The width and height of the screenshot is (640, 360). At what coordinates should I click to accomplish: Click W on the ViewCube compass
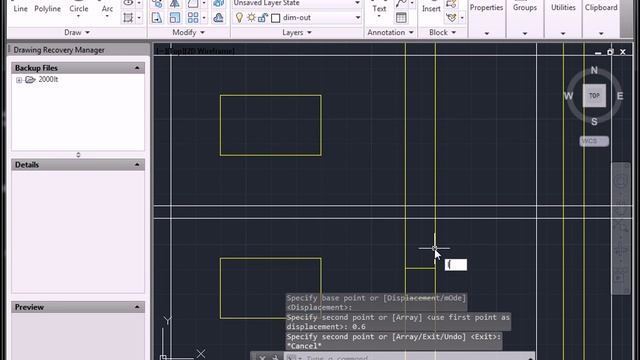point(568,96)
